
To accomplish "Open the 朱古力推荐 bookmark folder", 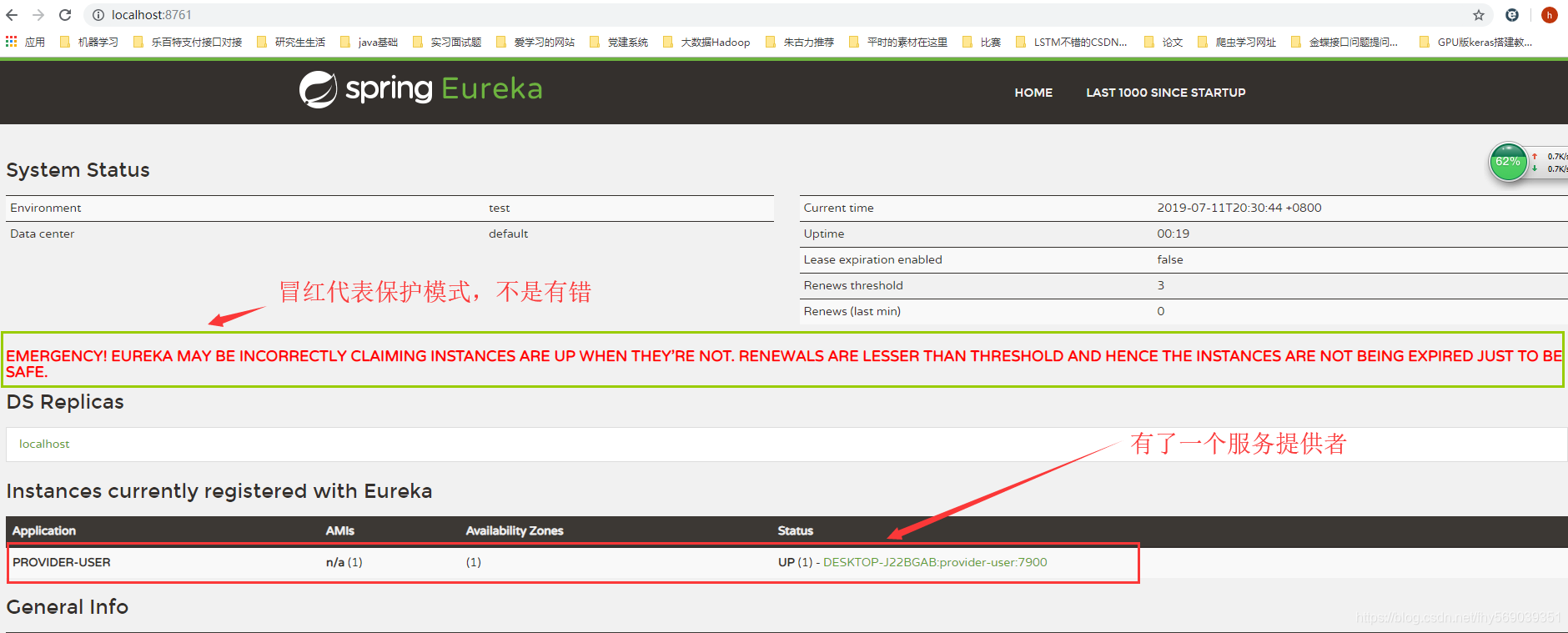I will pos(800,42).
